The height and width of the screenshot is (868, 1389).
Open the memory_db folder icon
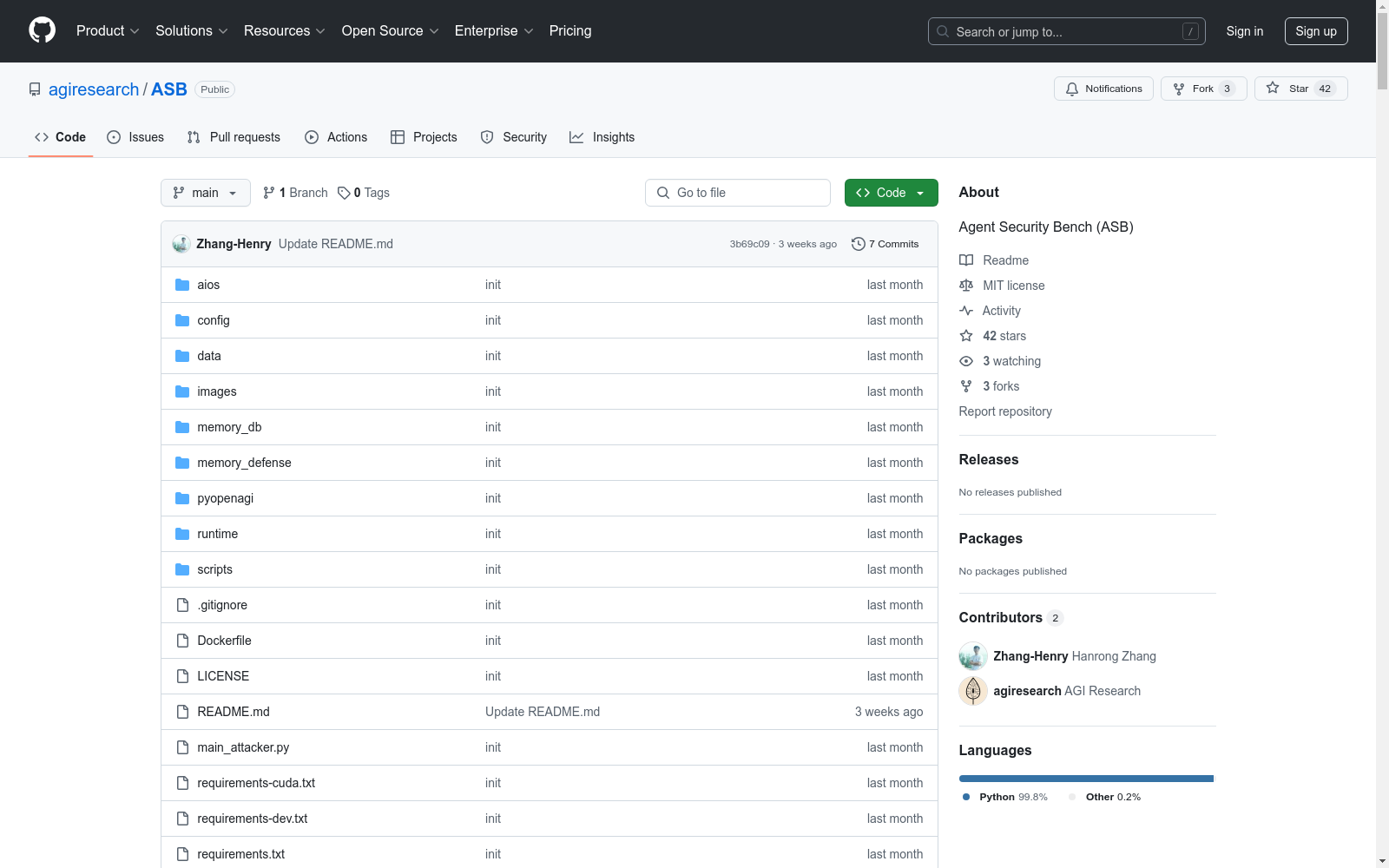(x=182, y=427)
